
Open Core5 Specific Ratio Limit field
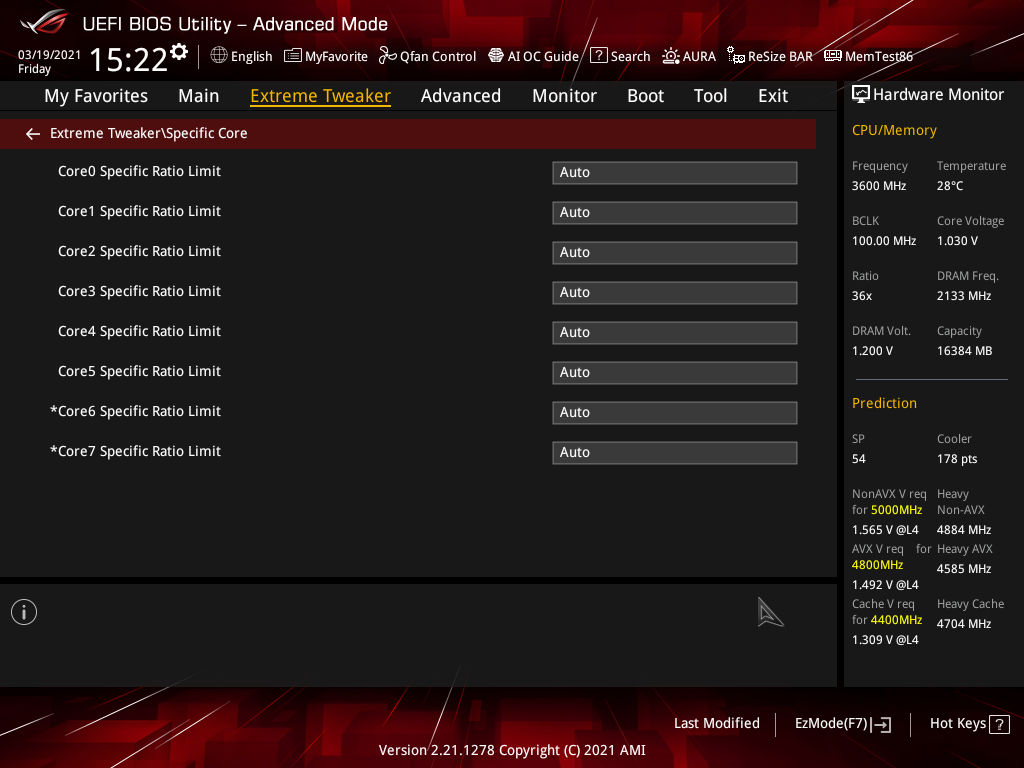(x=675, y=372)
